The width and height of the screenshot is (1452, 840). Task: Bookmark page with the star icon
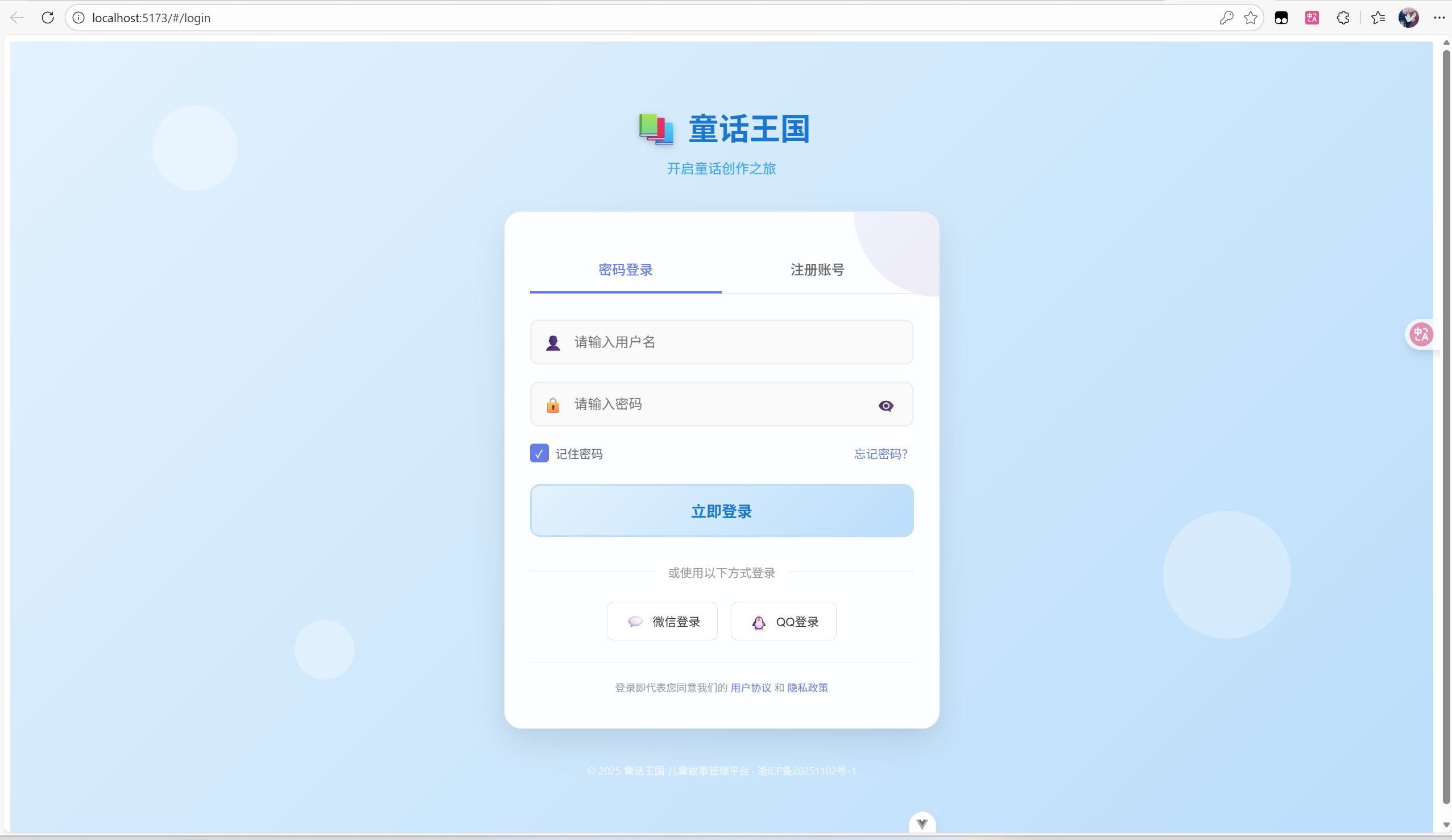coord(1250,18)
